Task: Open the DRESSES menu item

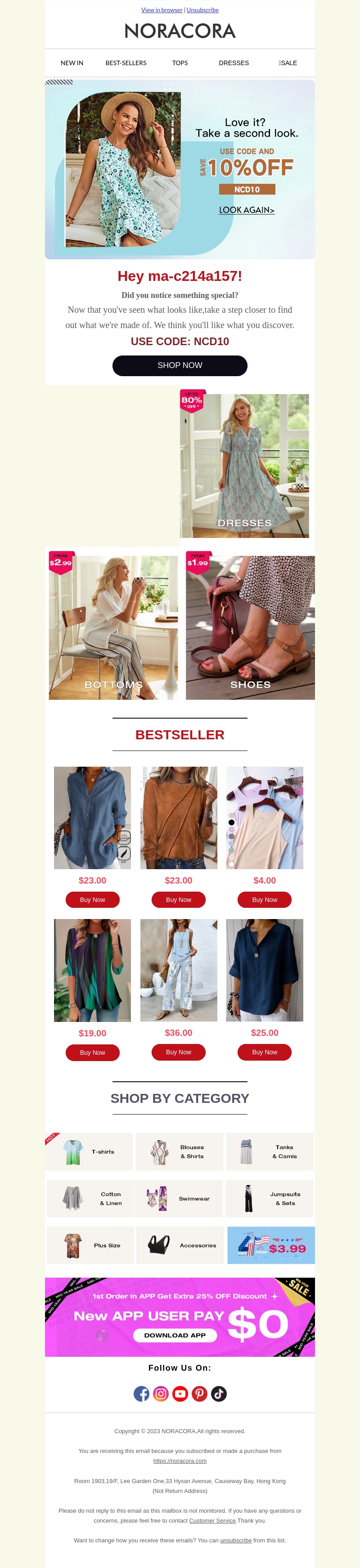Action: pos(234,63)
